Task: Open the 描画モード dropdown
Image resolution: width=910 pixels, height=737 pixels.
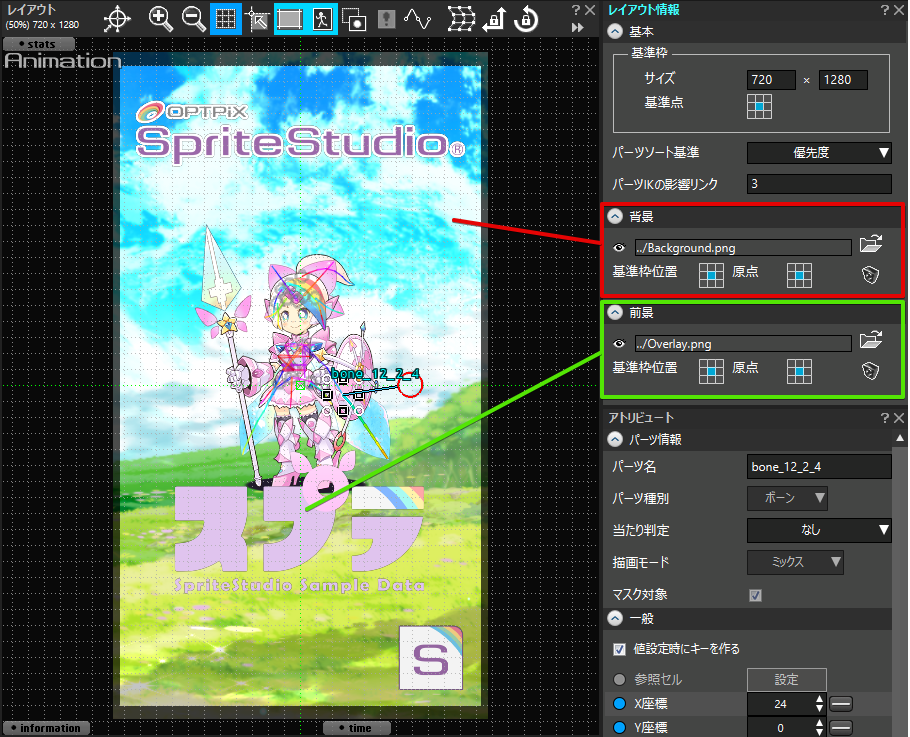Action: coord(795,562)
